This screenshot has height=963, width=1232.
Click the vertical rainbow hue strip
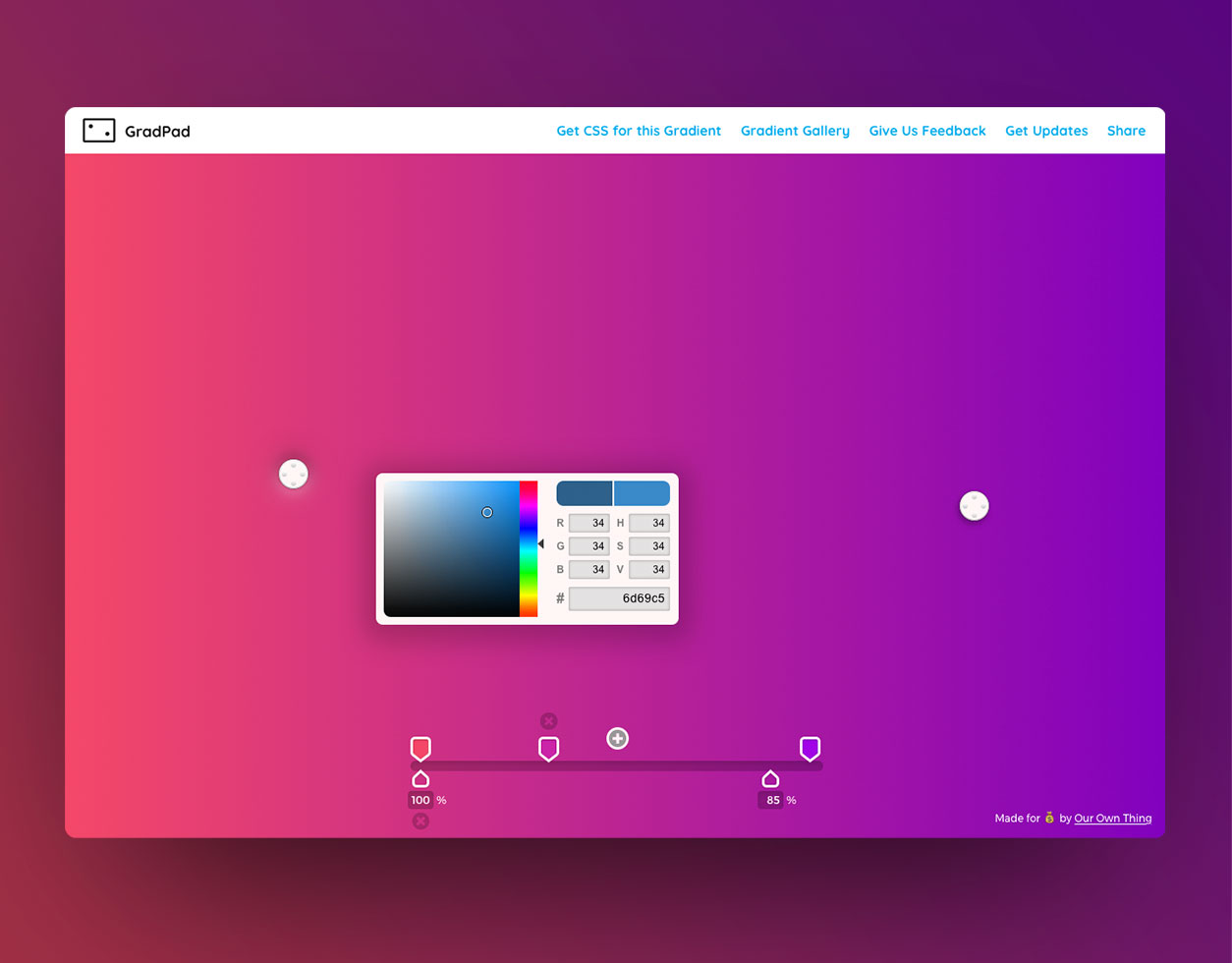(x=529, y=545)
